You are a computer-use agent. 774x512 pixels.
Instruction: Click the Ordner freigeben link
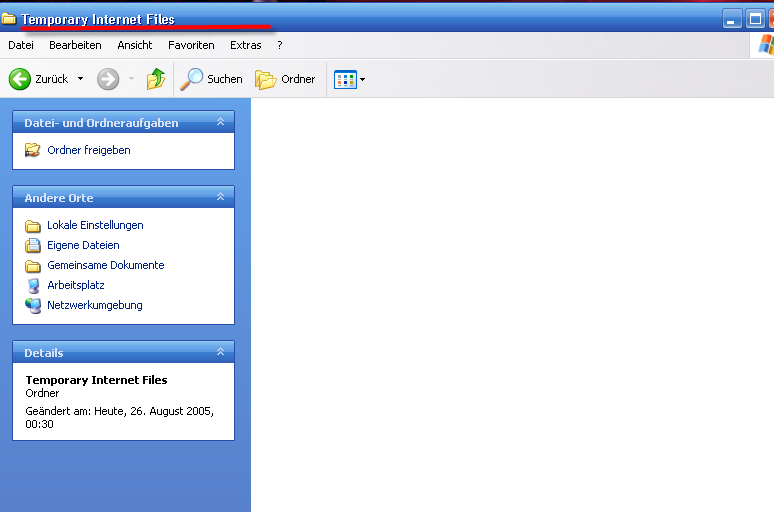click(89, 150)
